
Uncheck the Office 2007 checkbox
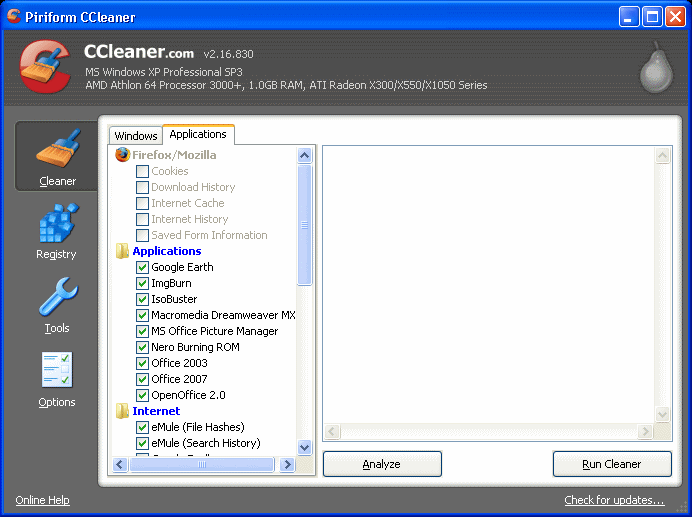[142, 379]
